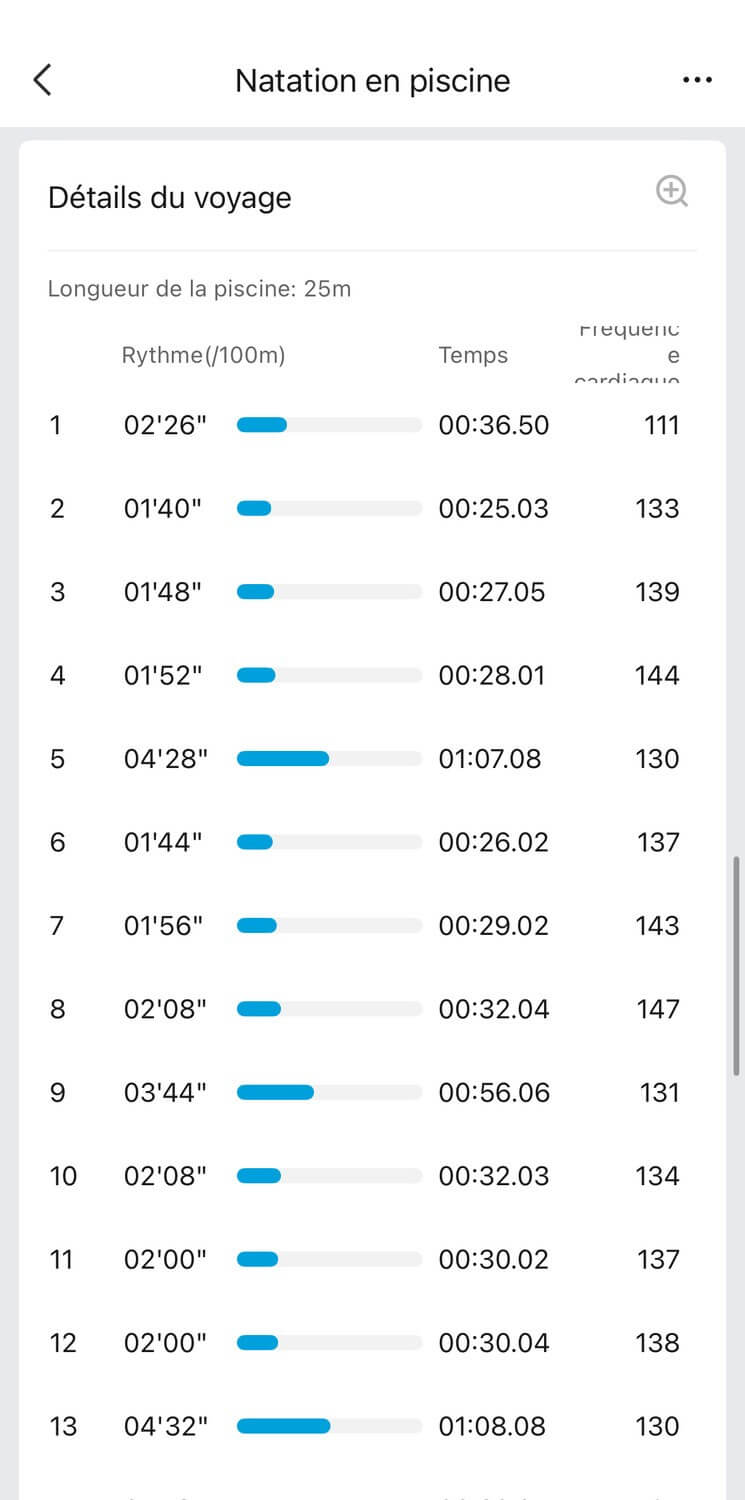Click lap 11 row number
This screenshot has width=745, height=1500.
62,1259
